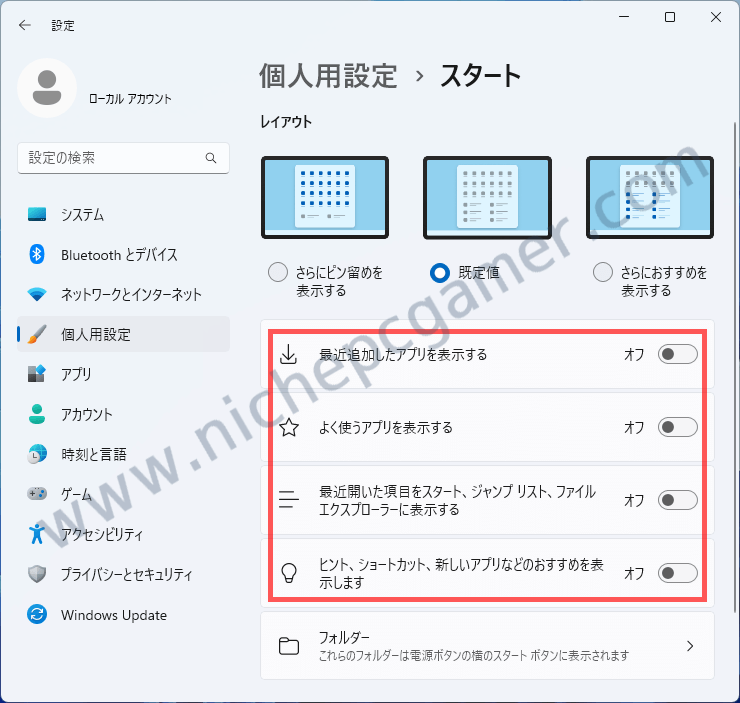Open 時刻と言語 category

[123, 454]
